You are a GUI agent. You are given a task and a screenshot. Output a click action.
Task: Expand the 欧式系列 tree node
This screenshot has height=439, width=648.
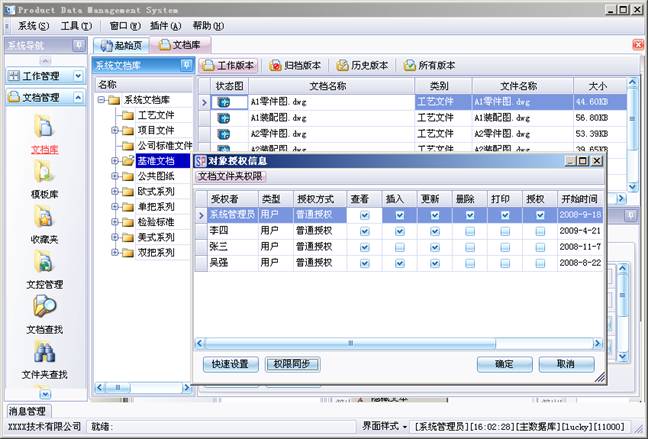coord(115,192)
